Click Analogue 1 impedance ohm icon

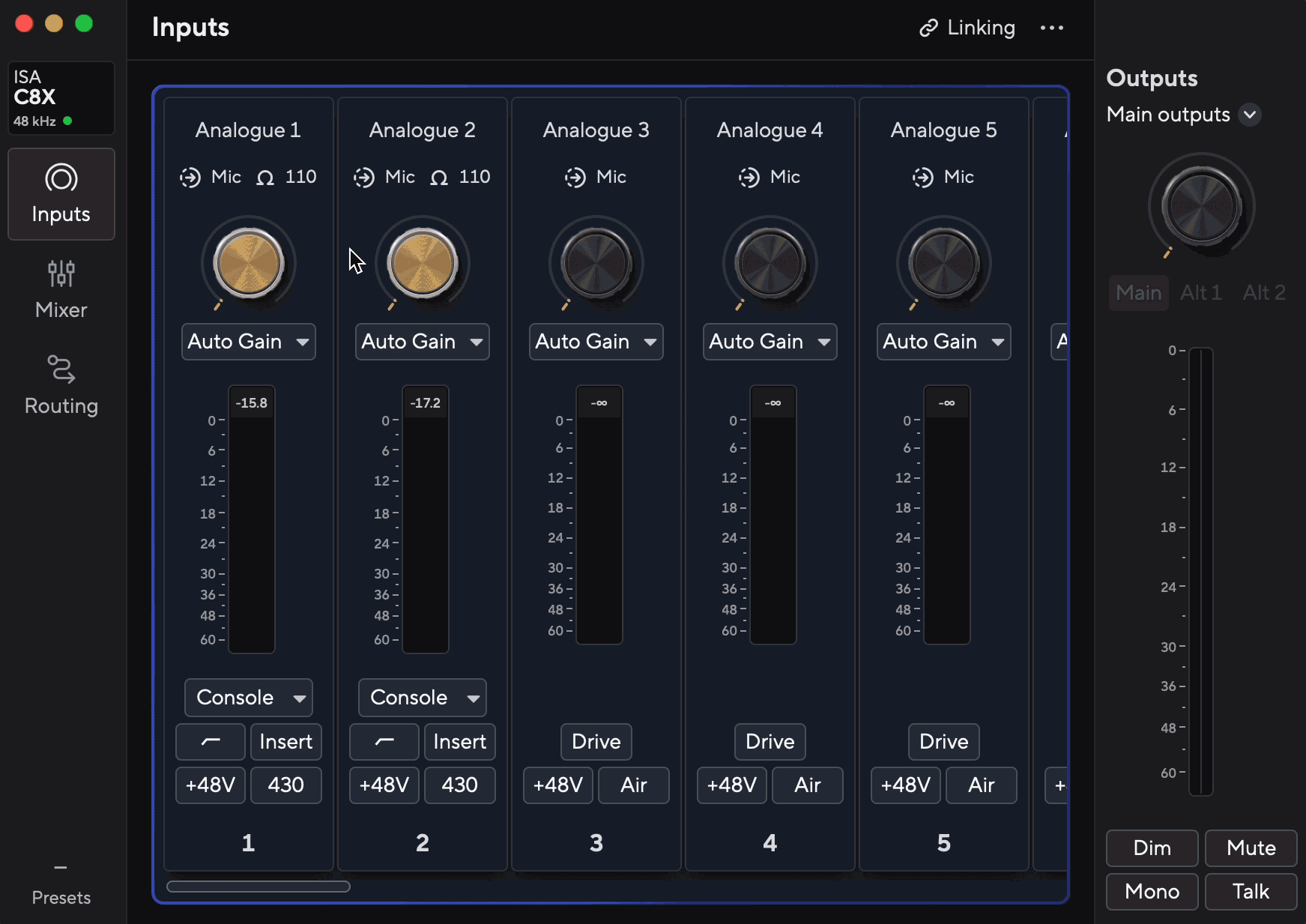click(265, 178)
